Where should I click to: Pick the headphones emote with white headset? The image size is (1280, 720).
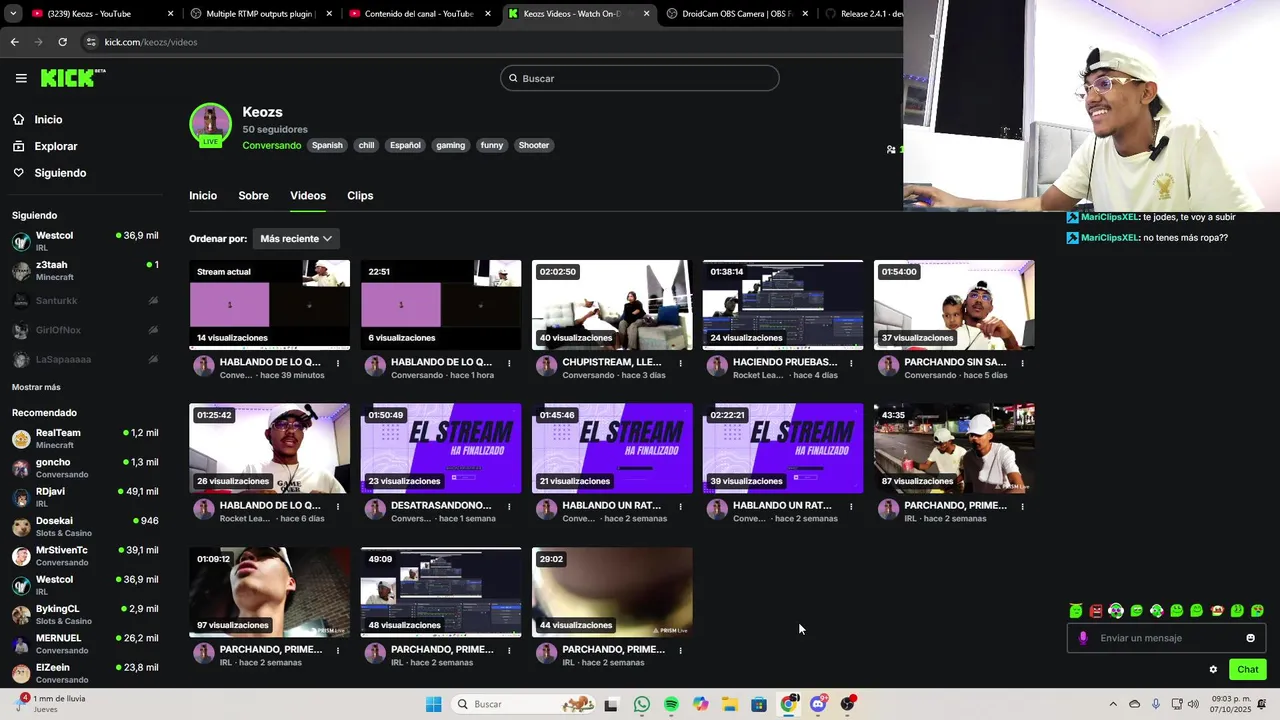pyautogui.click(x=1116, y=611)
